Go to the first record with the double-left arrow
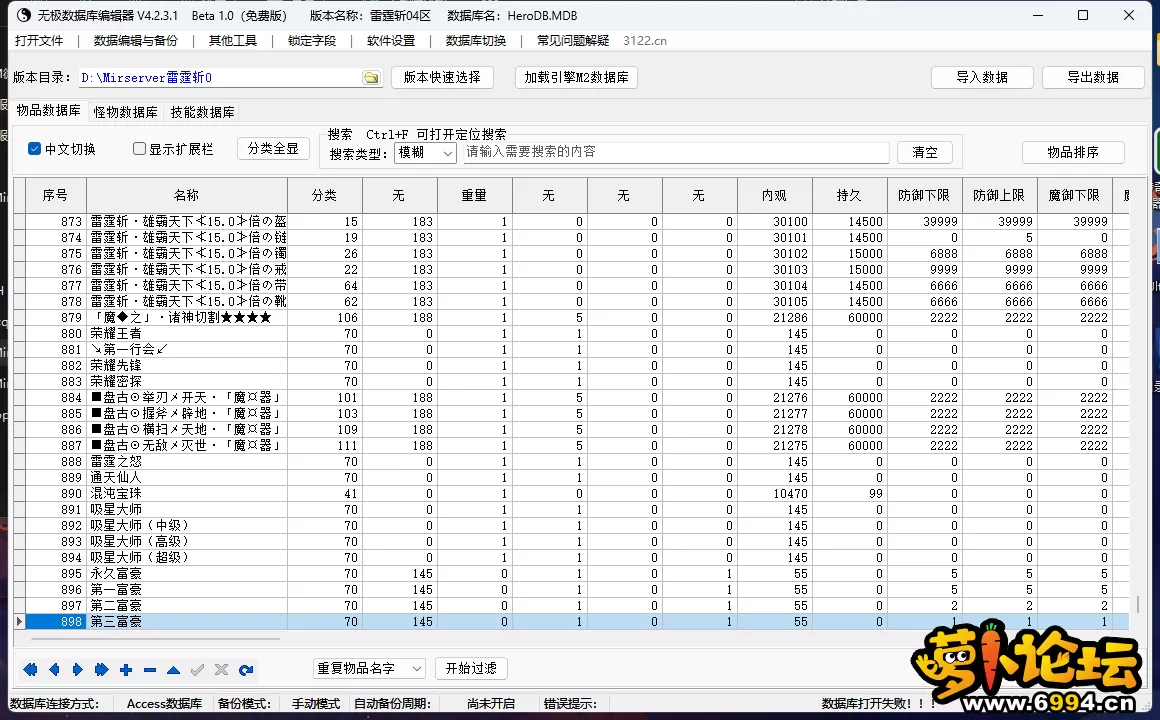The width and height of the screenshot is (1160, 720). [x=30, y=670]
